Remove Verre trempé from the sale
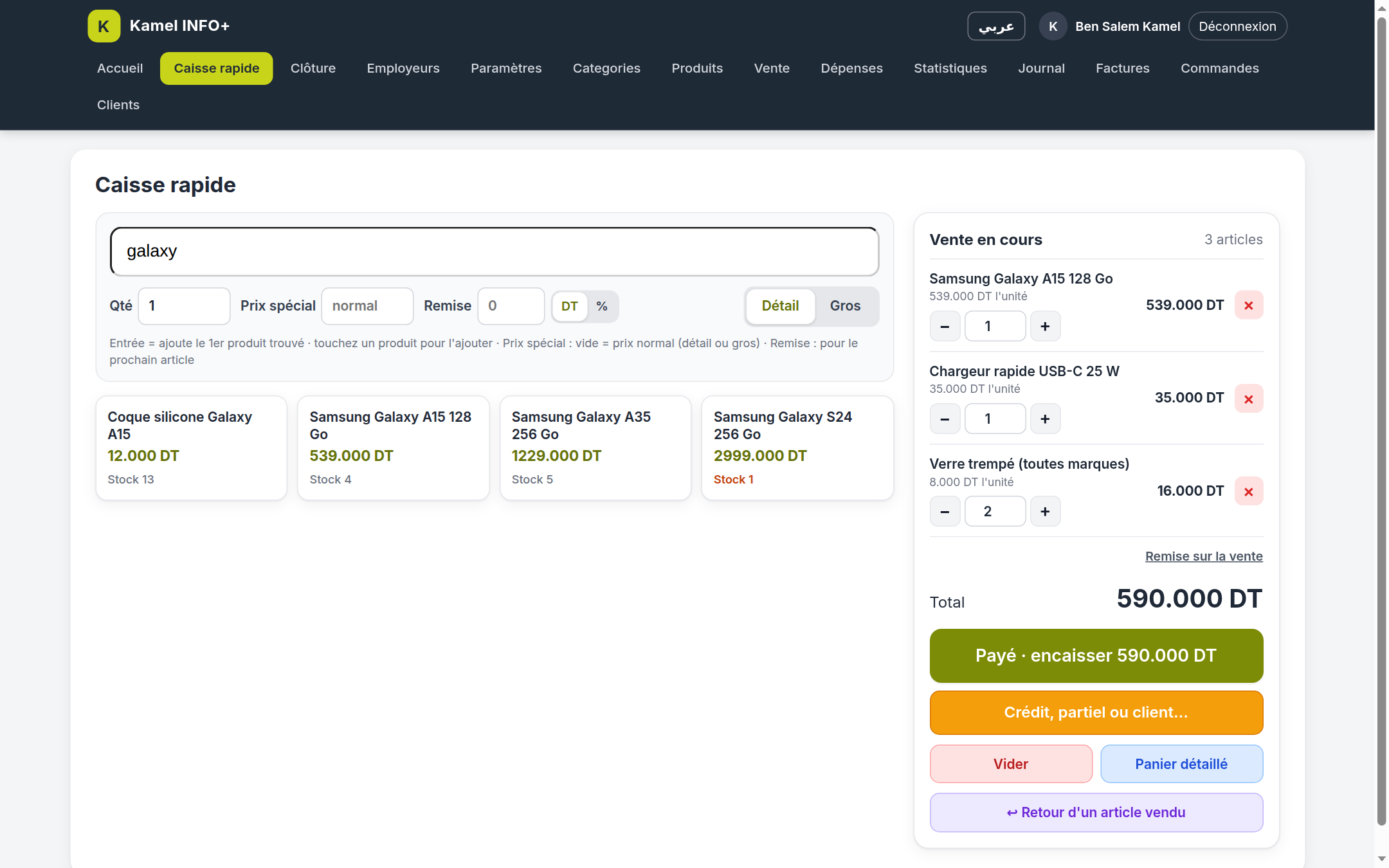Screen dimensions: 1389x868 point(1249,491)
